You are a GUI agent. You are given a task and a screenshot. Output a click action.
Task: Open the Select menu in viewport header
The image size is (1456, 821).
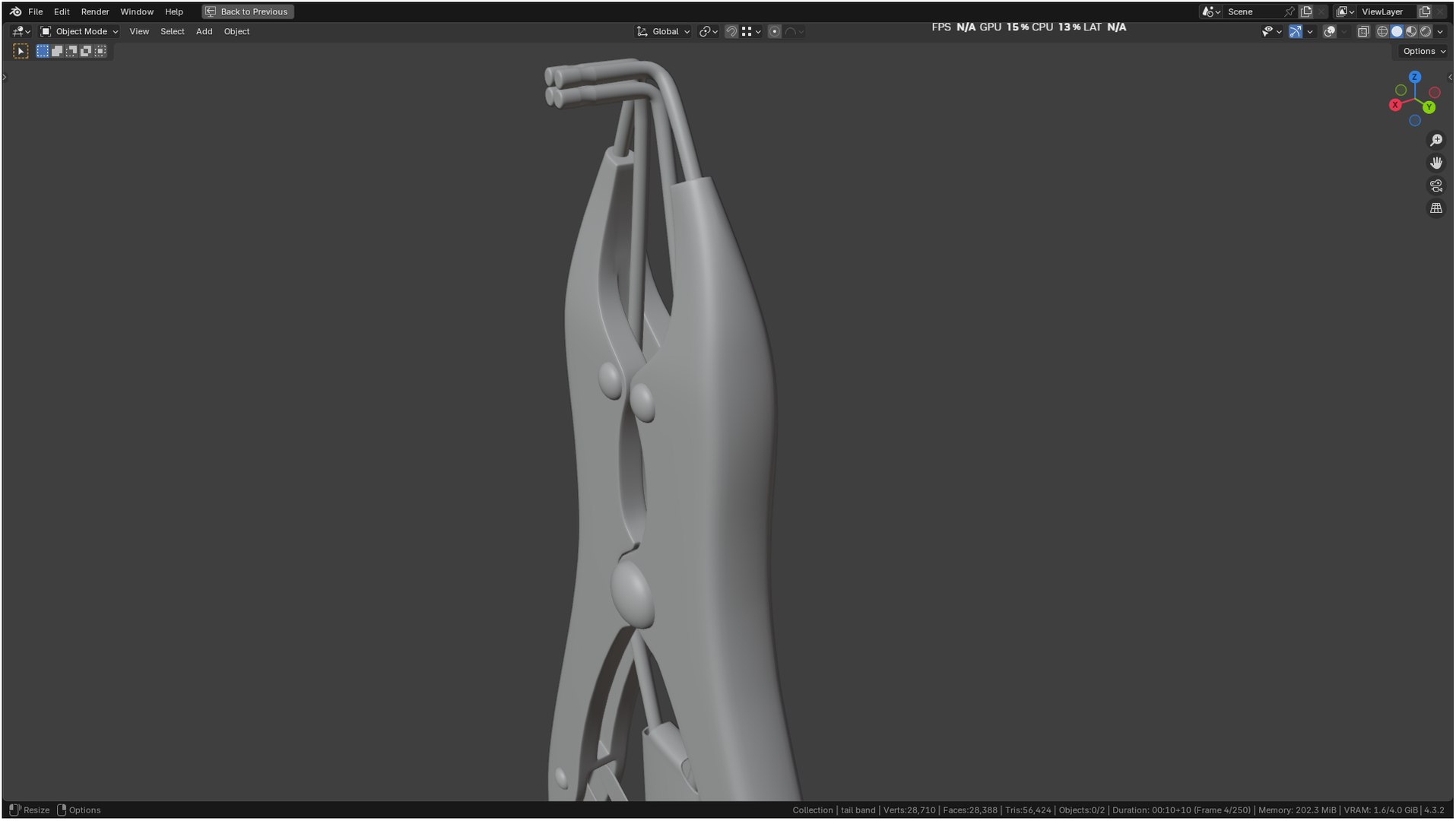pos(173,31)
